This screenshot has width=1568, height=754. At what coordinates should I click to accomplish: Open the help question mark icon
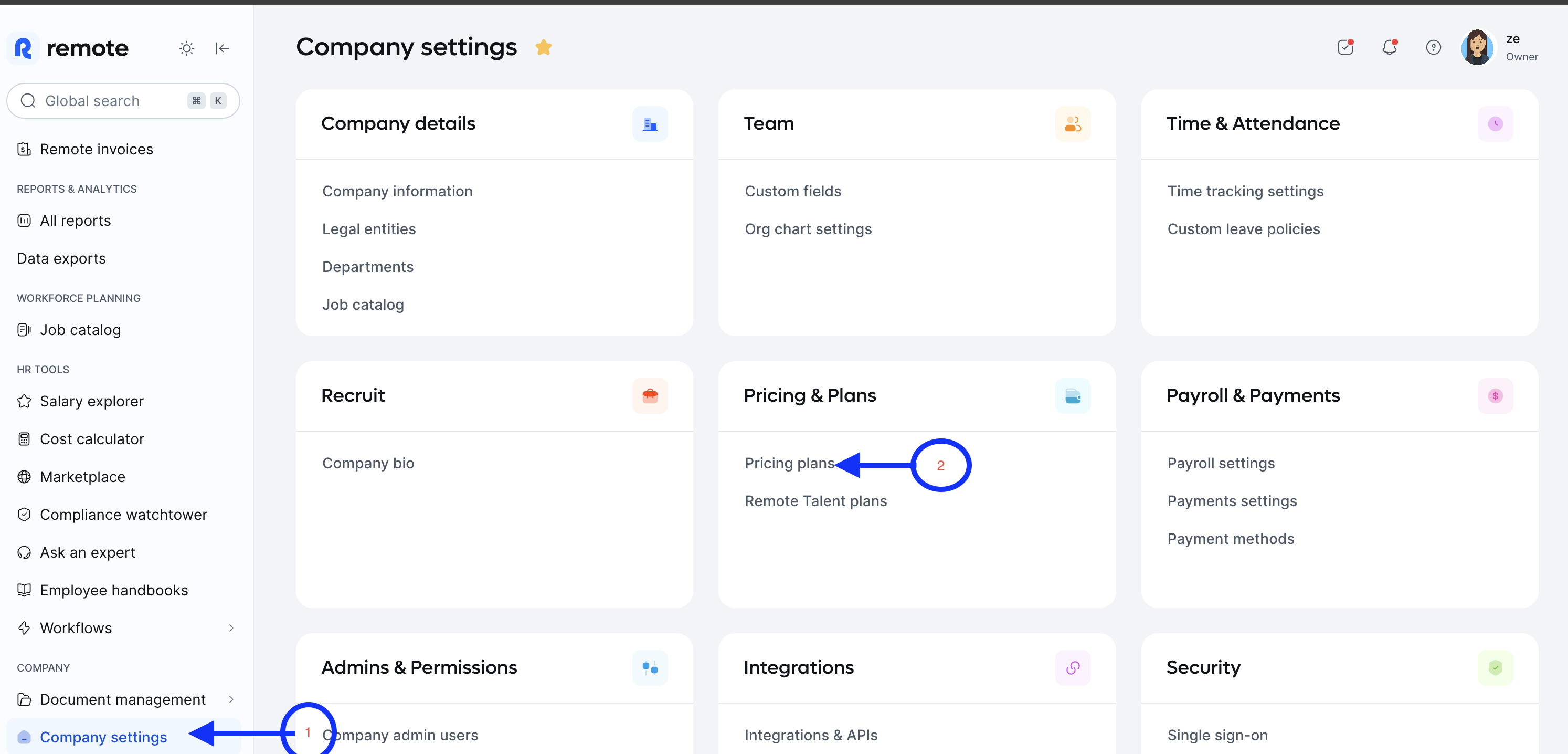tap(1434, 47)
